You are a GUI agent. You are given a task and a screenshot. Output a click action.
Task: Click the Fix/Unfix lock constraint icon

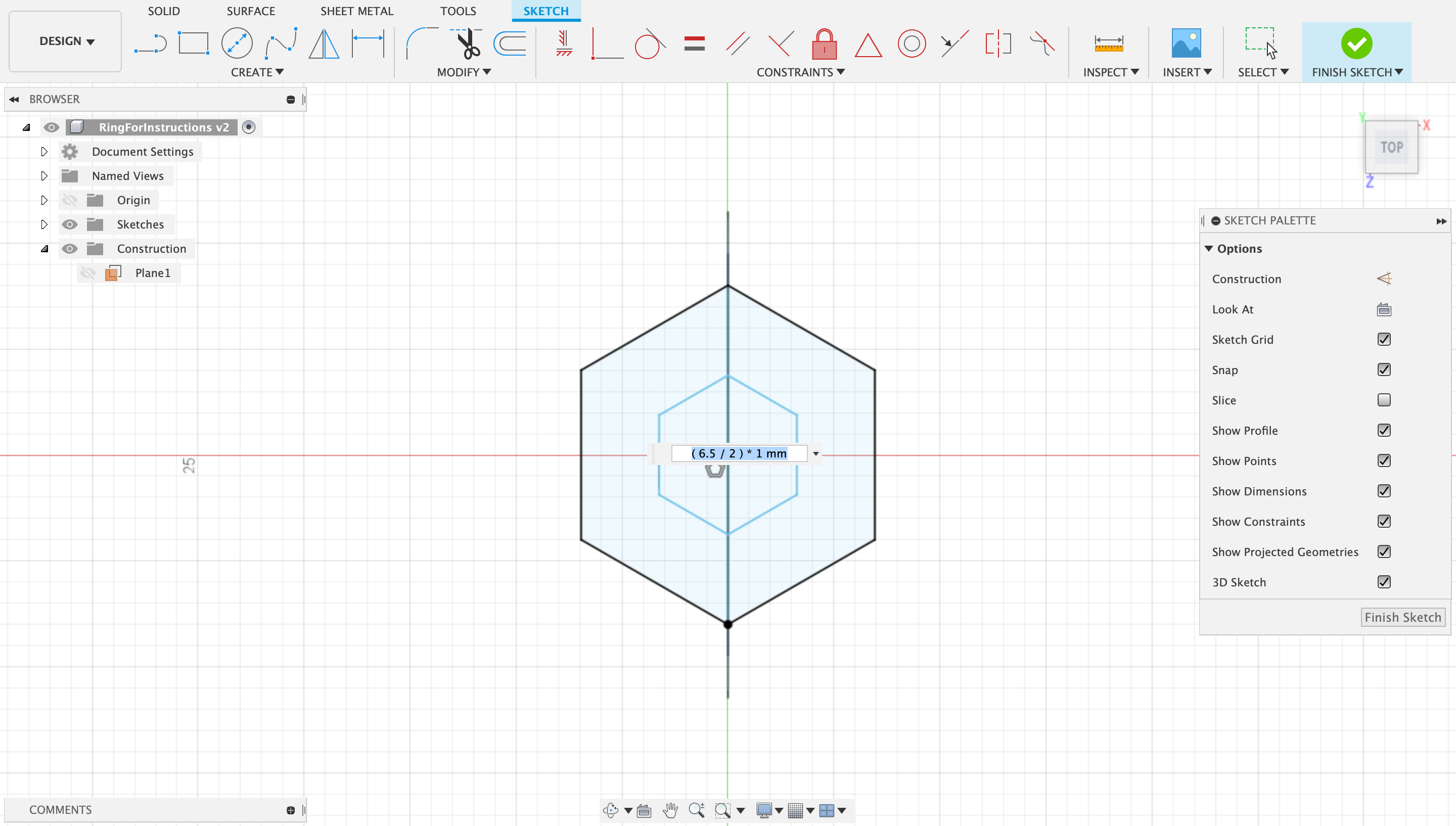coord(824,43)
